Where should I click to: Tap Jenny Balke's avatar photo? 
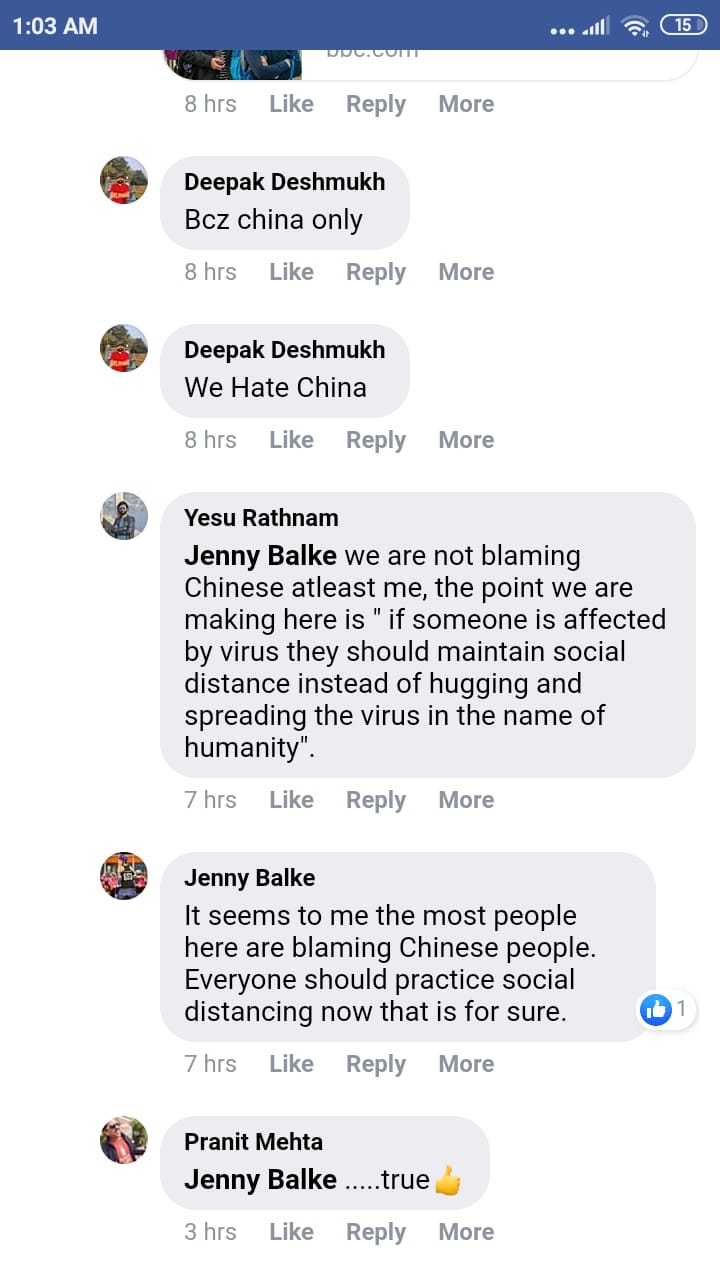tap(124, 876)
